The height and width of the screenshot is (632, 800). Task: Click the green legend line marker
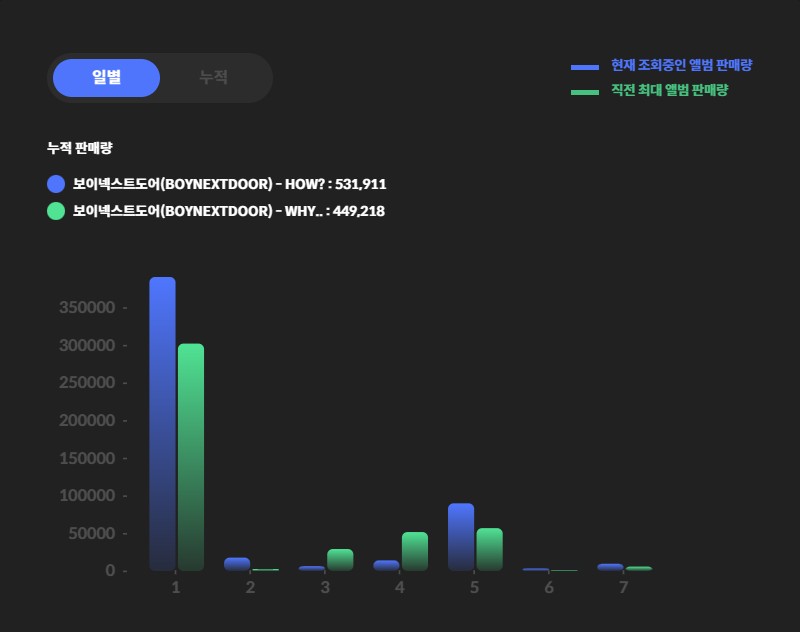585,92
